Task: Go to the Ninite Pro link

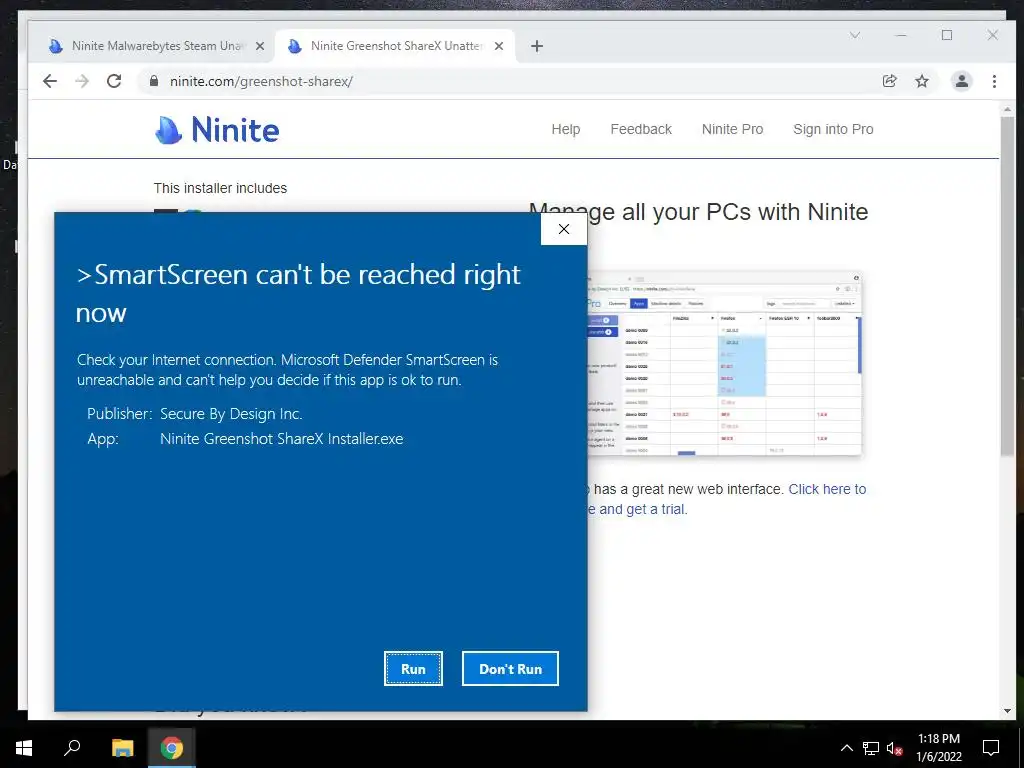Action: point(732,129)
